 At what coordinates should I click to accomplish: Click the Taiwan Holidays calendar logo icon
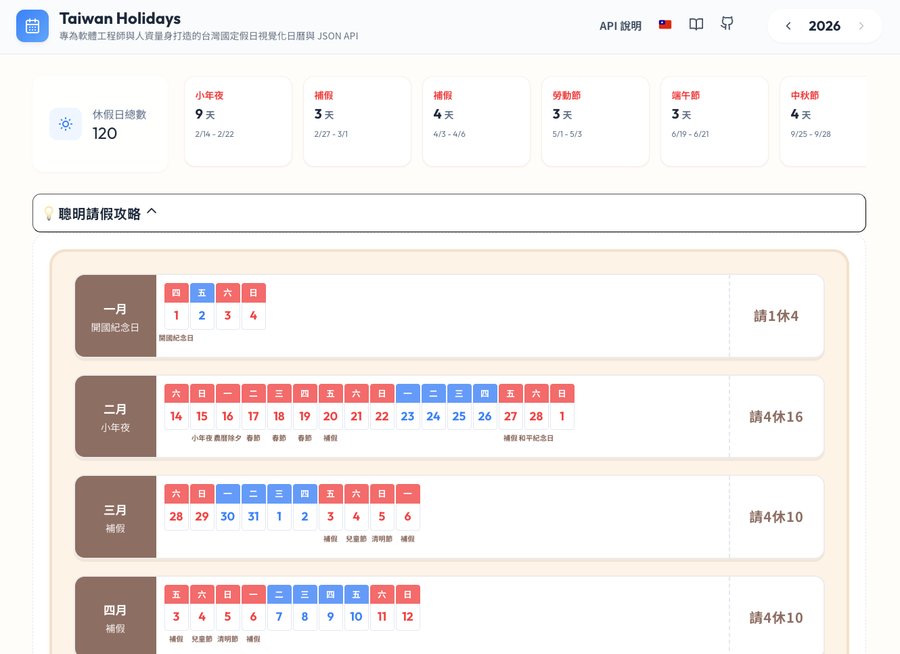pos(33,25)
